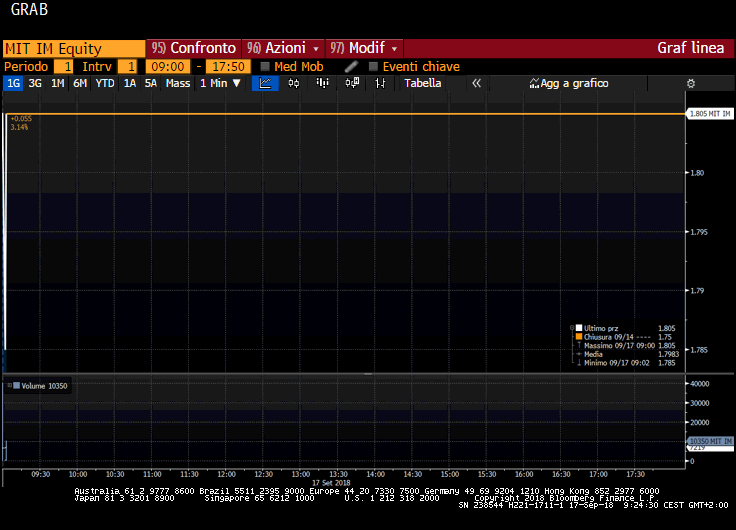Select the bar chart type icon

[322, 84]
